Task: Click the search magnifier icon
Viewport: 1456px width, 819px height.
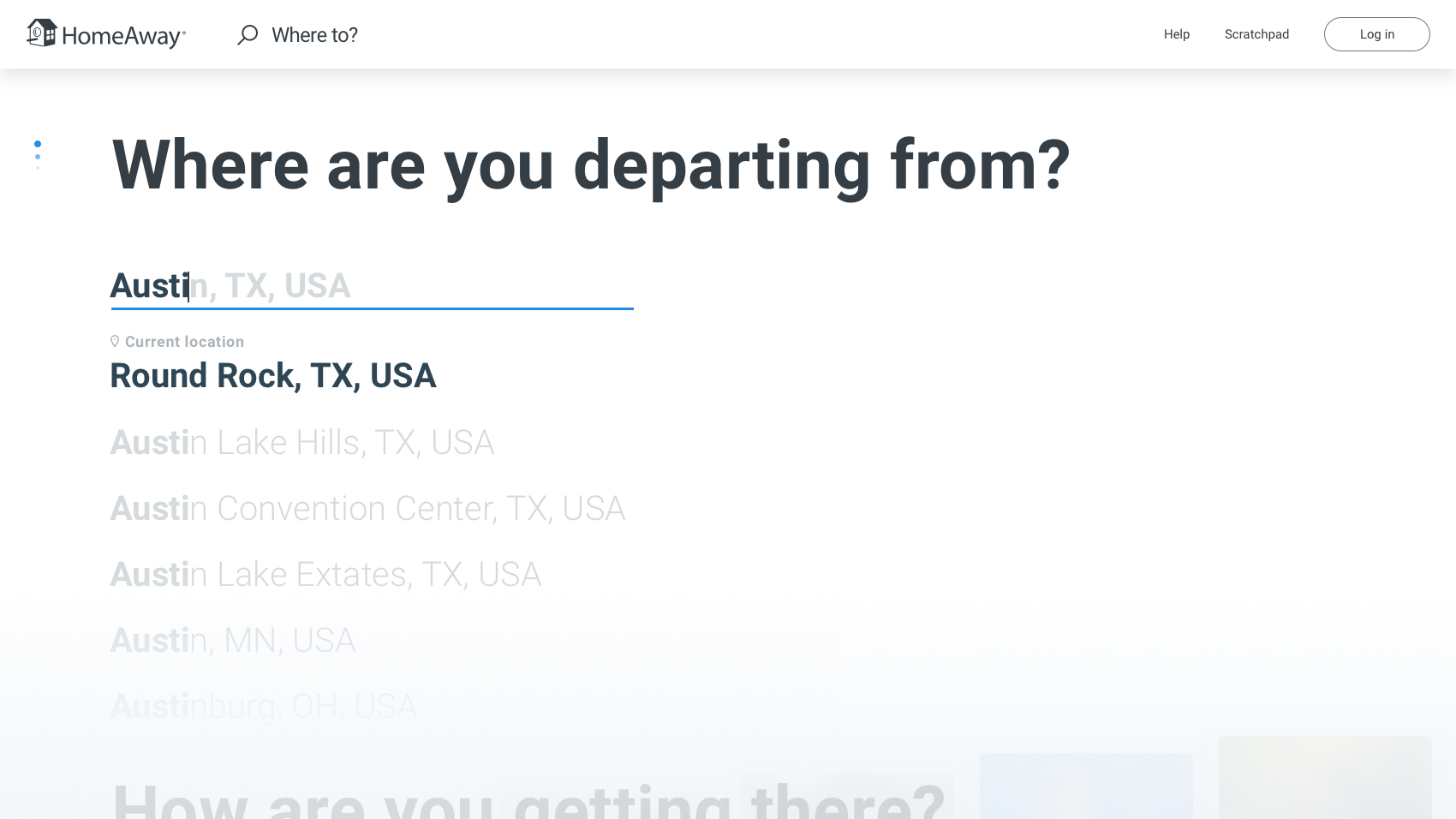Action: 248,35
